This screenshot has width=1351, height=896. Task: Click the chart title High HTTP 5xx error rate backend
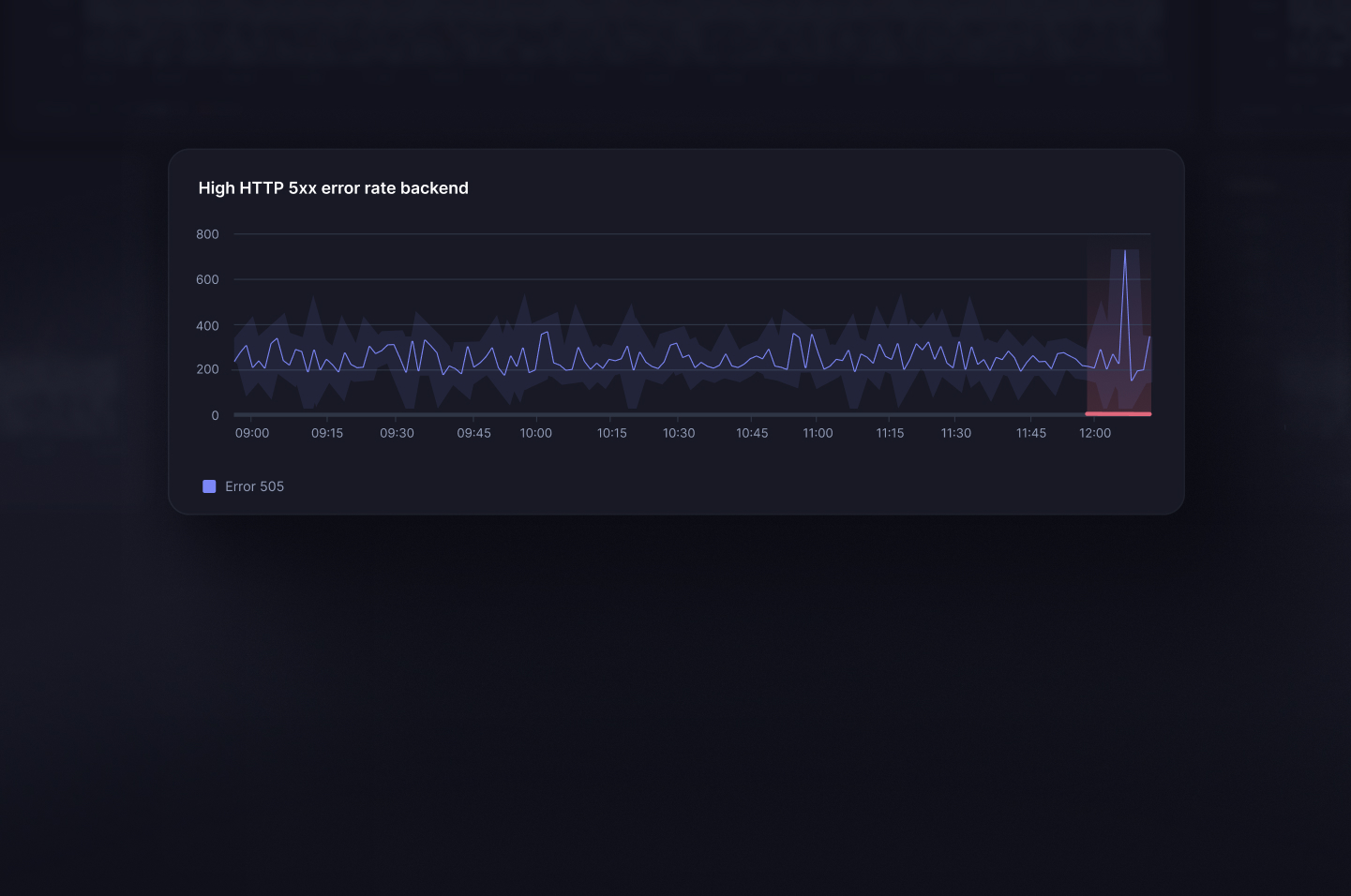(x=333, y=188)
